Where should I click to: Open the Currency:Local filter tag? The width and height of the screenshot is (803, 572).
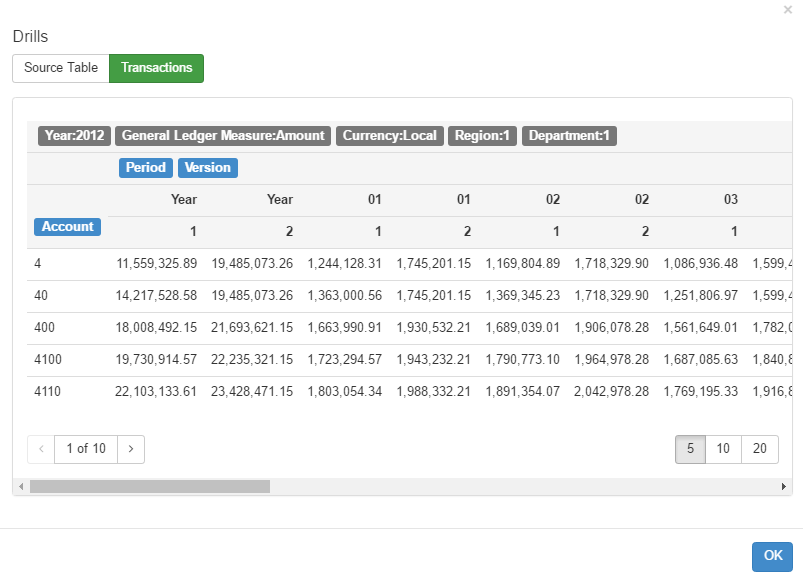point(389,136)
